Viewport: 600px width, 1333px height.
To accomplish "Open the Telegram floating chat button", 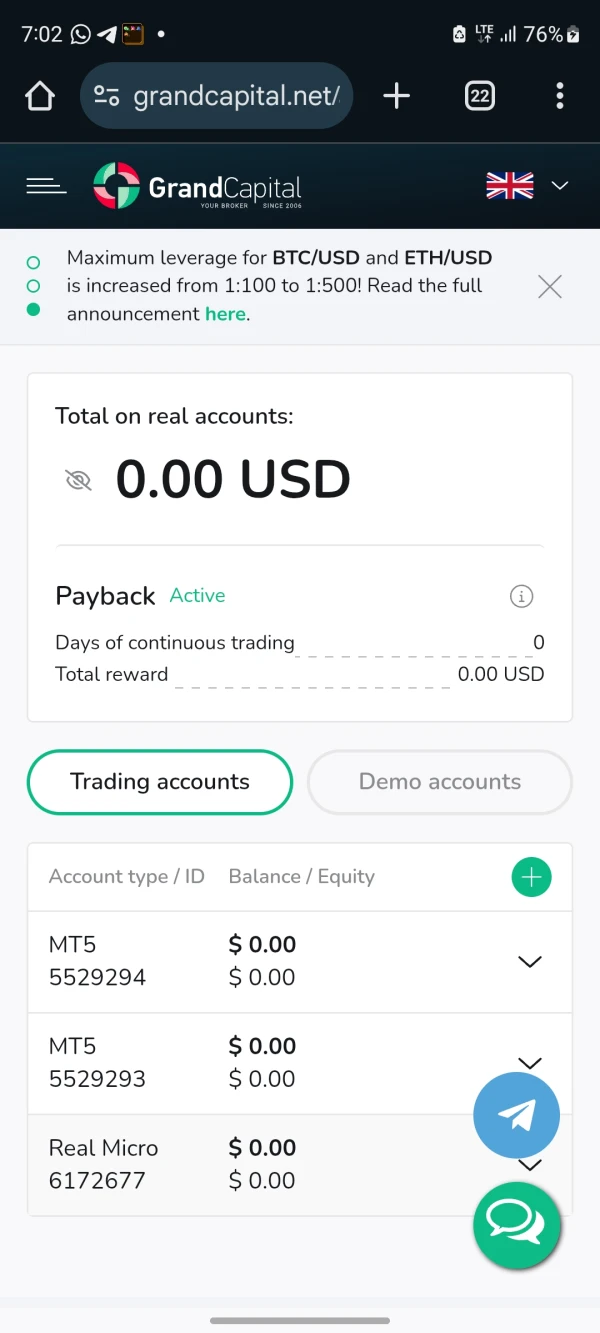I will click(516, 1115).
